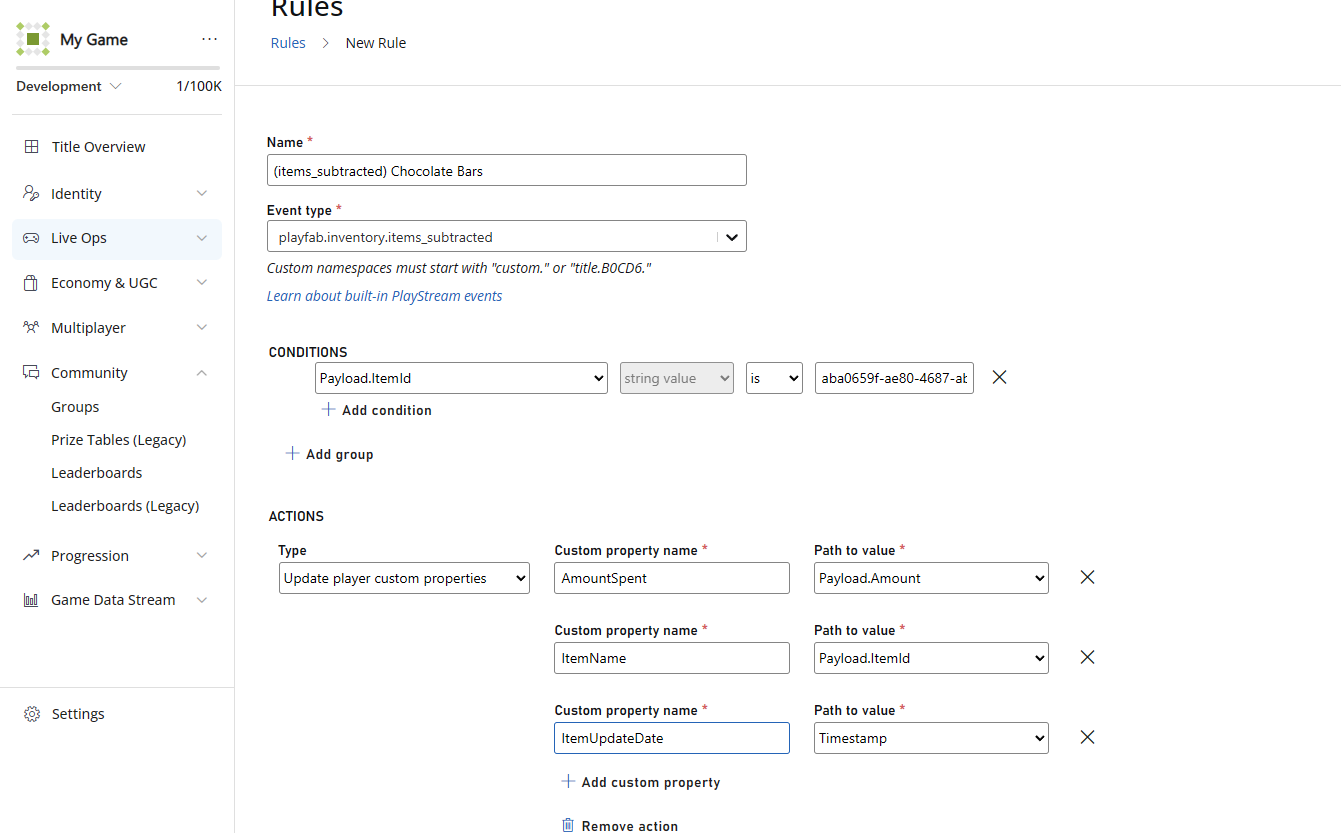Open the Payload.ItemId path to value dropdown
1341x833 pixels.
[931, 658]
